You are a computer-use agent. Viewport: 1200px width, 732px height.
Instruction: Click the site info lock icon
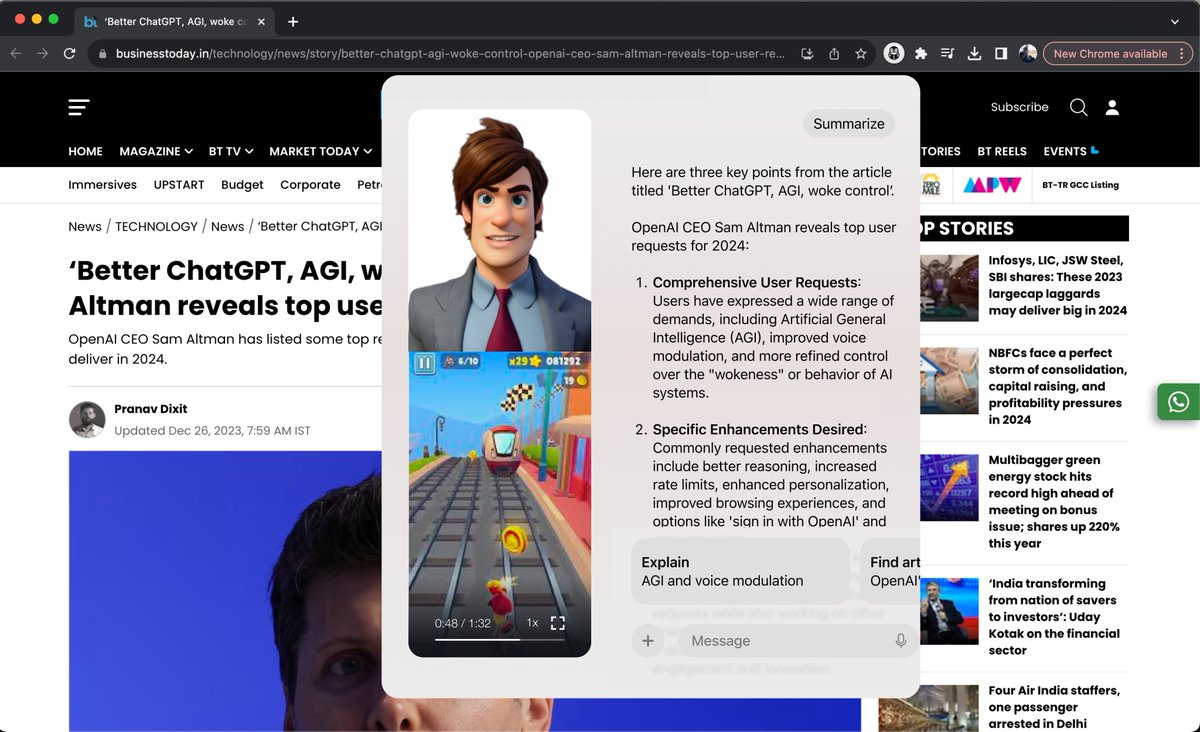pyautogui.click(x=101, y=54)
